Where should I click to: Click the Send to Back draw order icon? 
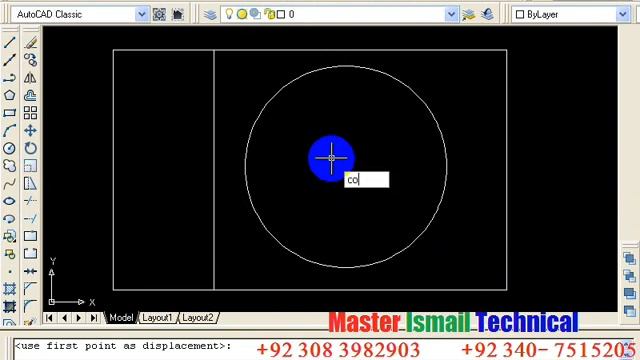[x=630, y=276]
